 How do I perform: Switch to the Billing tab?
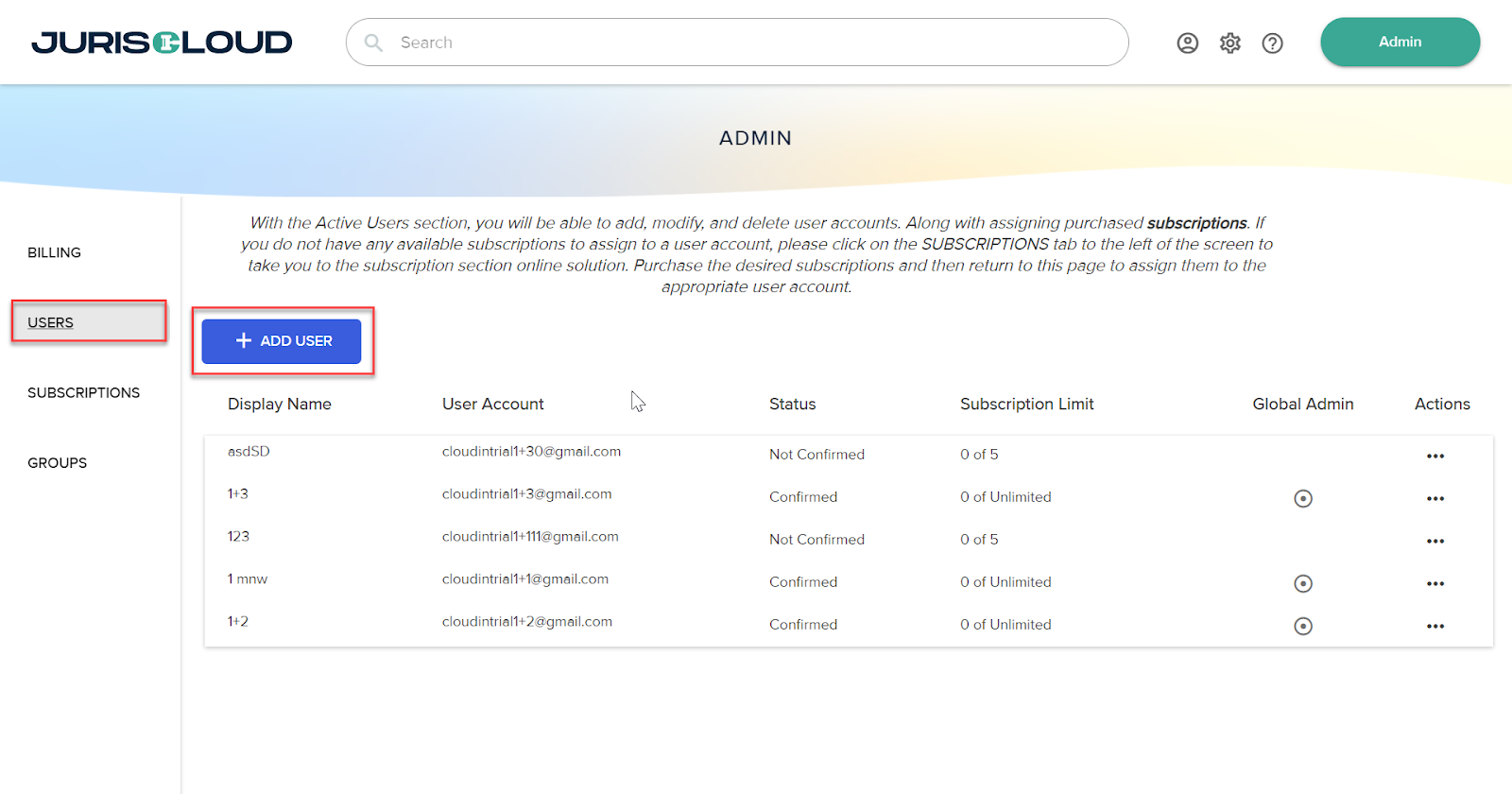[55, 252]
